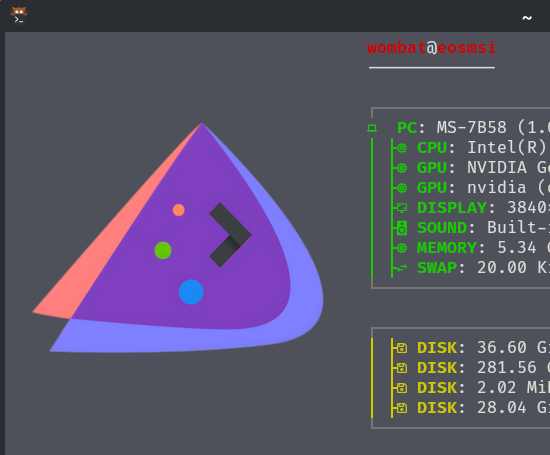
Task: Click the blue dot in the logo
Action: point(191,292)
